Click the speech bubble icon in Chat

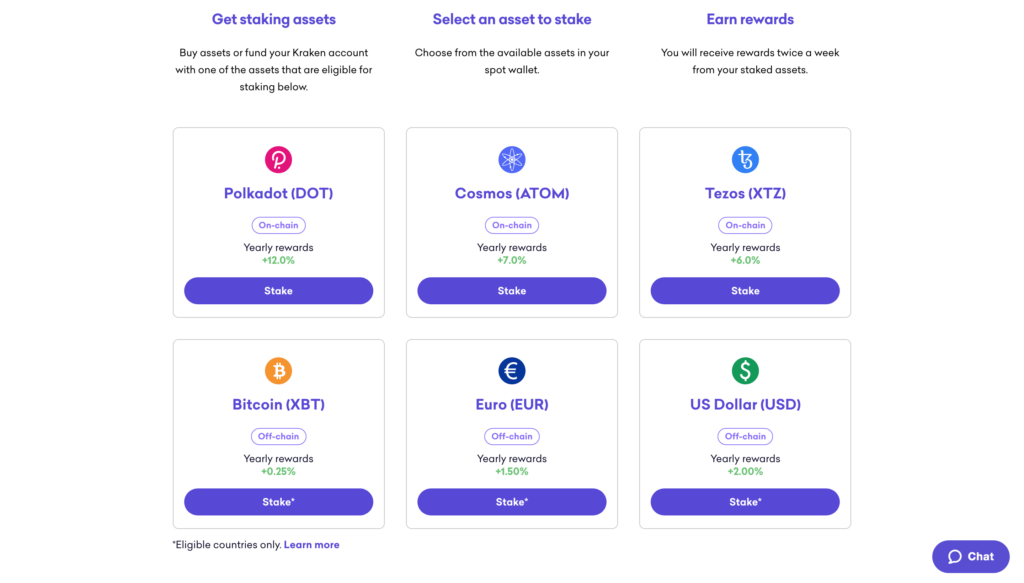(x=955, y=557)
